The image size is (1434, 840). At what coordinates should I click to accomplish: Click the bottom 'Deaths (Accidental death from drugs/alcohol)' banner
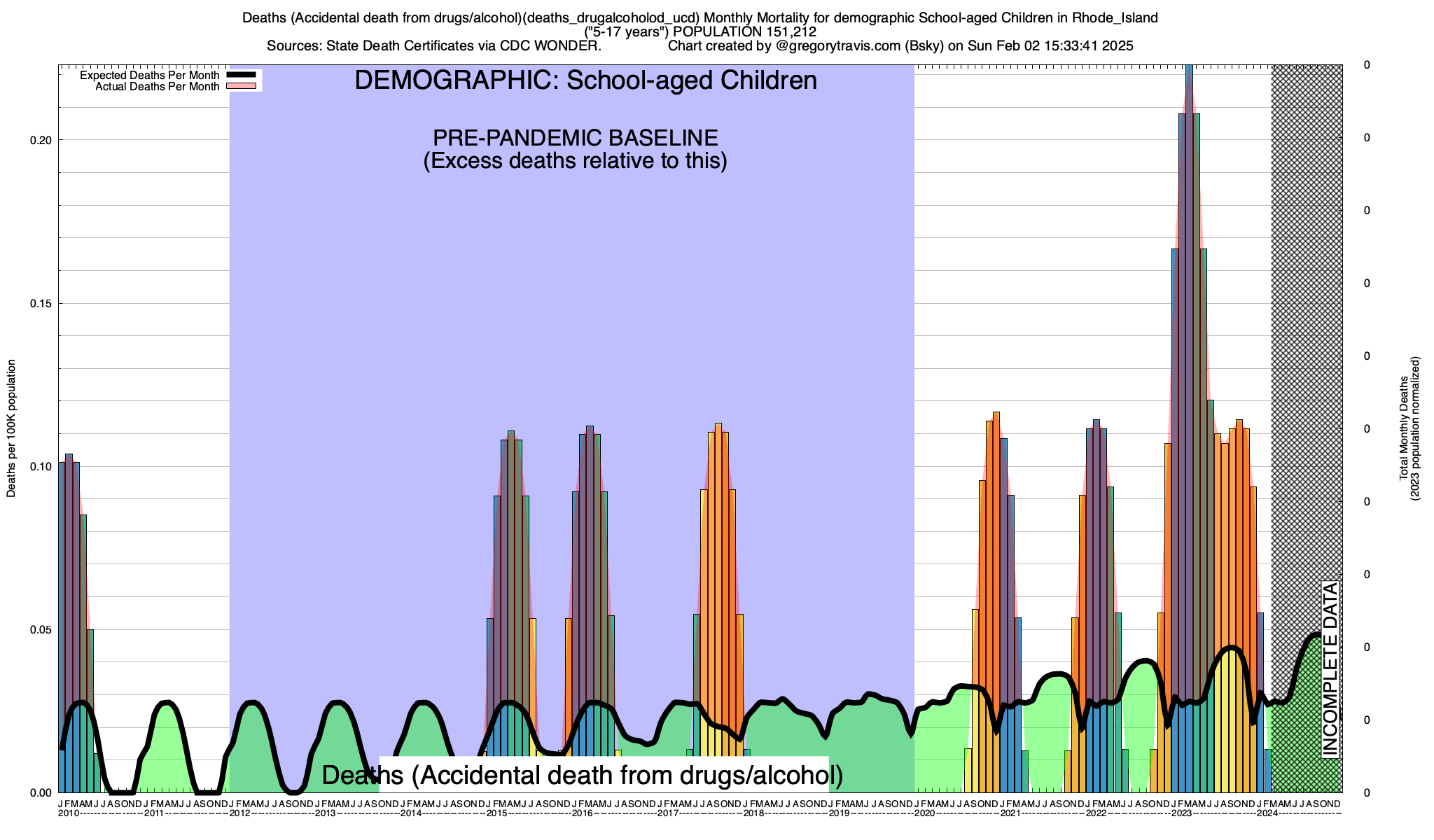click(x=582, y=775)
